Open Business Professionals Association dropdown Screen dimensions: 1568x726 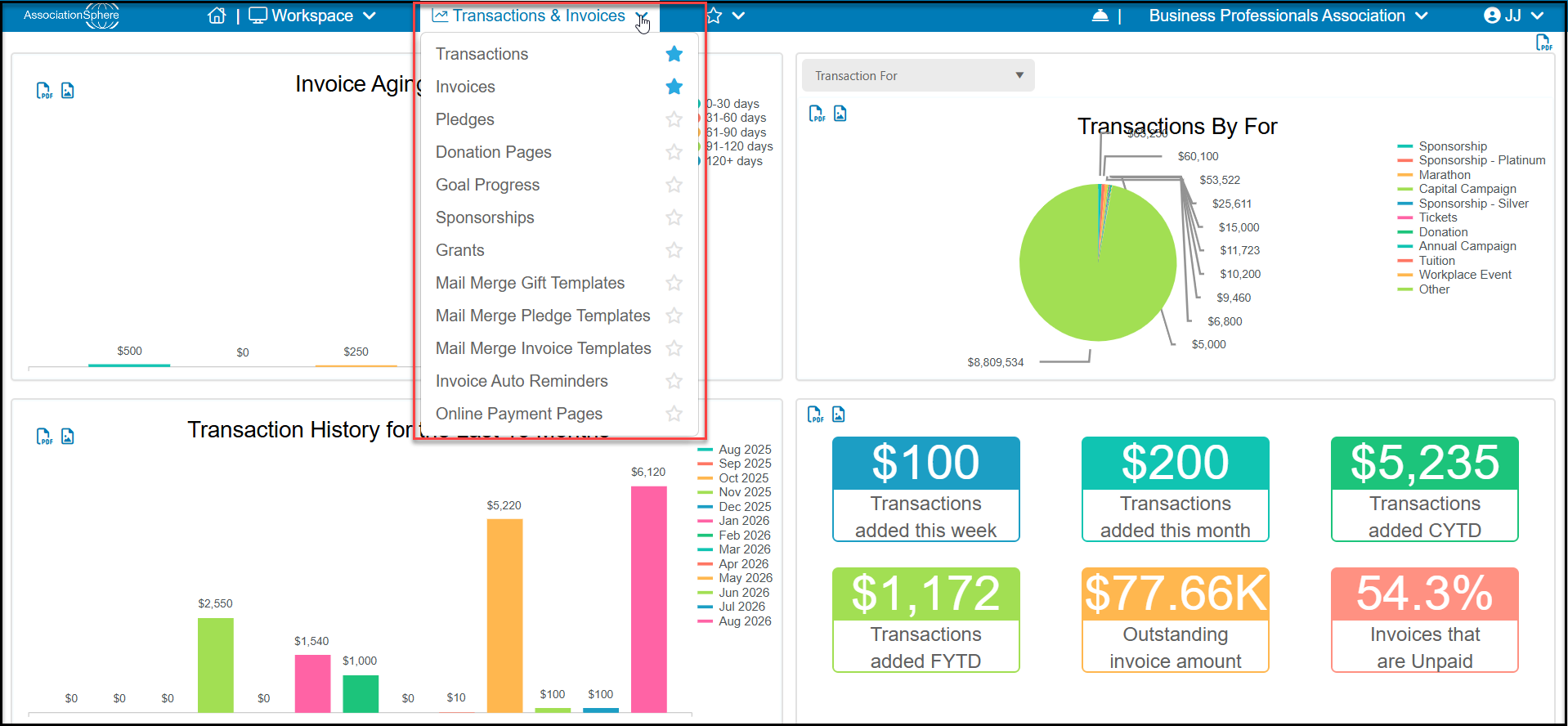[x=1288, y=16]
